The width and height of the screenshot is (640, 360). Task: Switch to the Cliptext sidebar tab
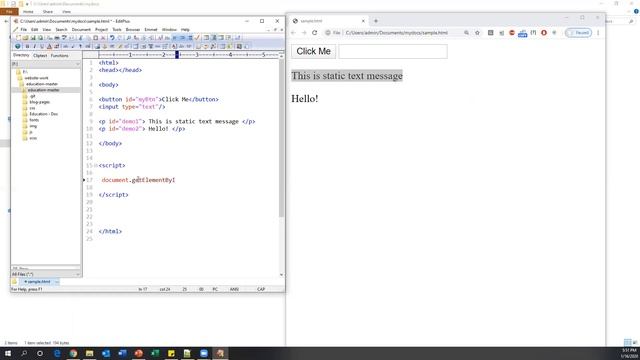(x=40, y=56)
